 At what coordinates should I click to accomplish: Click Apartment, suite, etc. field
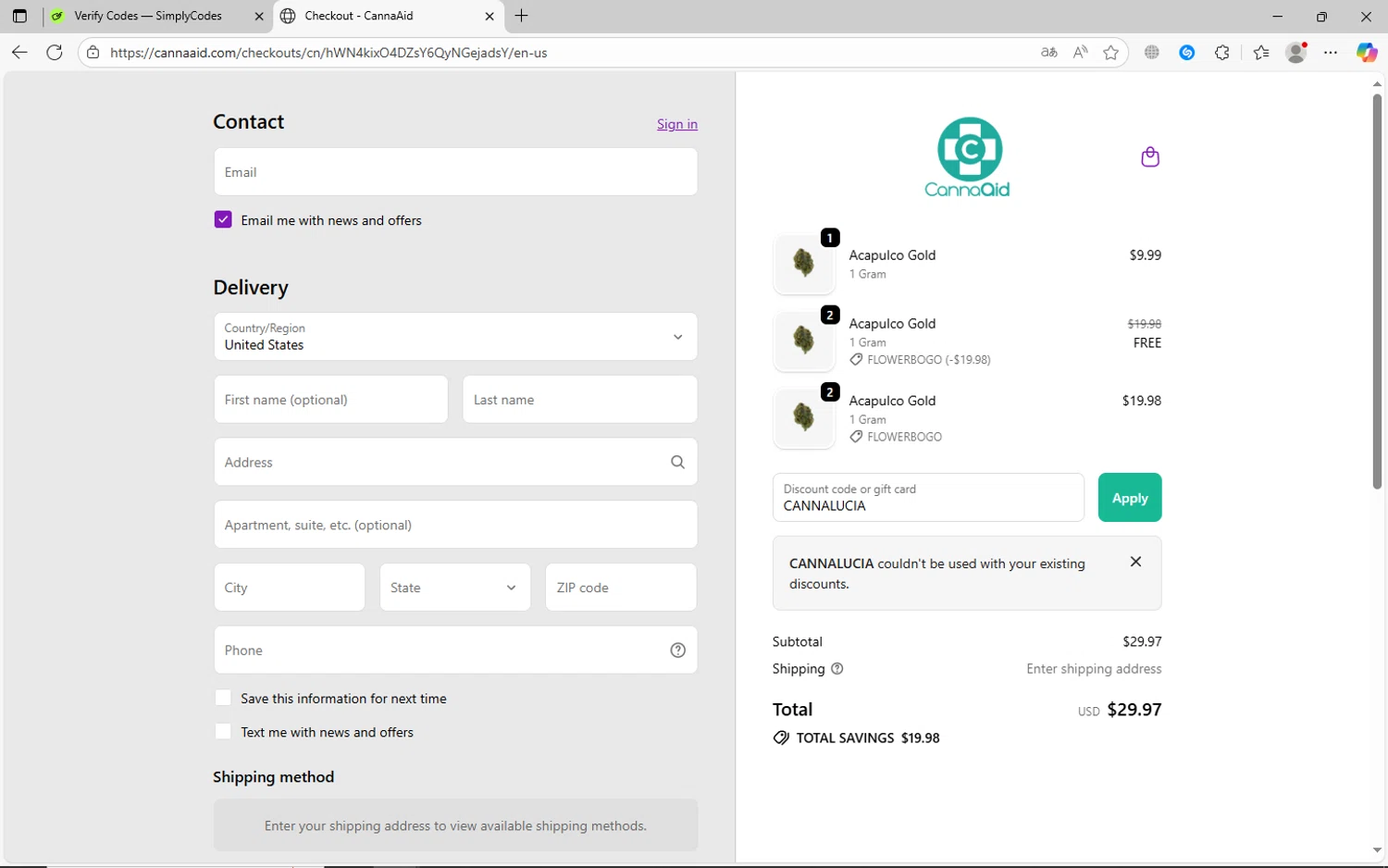(455, 525)
